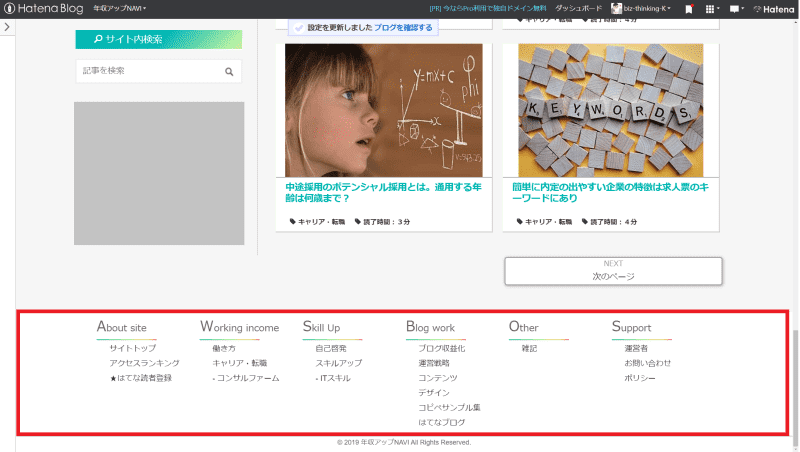Click the PR Pro domain promotion link
Viewport: 800px width, 452px height.
click(488, 9)
